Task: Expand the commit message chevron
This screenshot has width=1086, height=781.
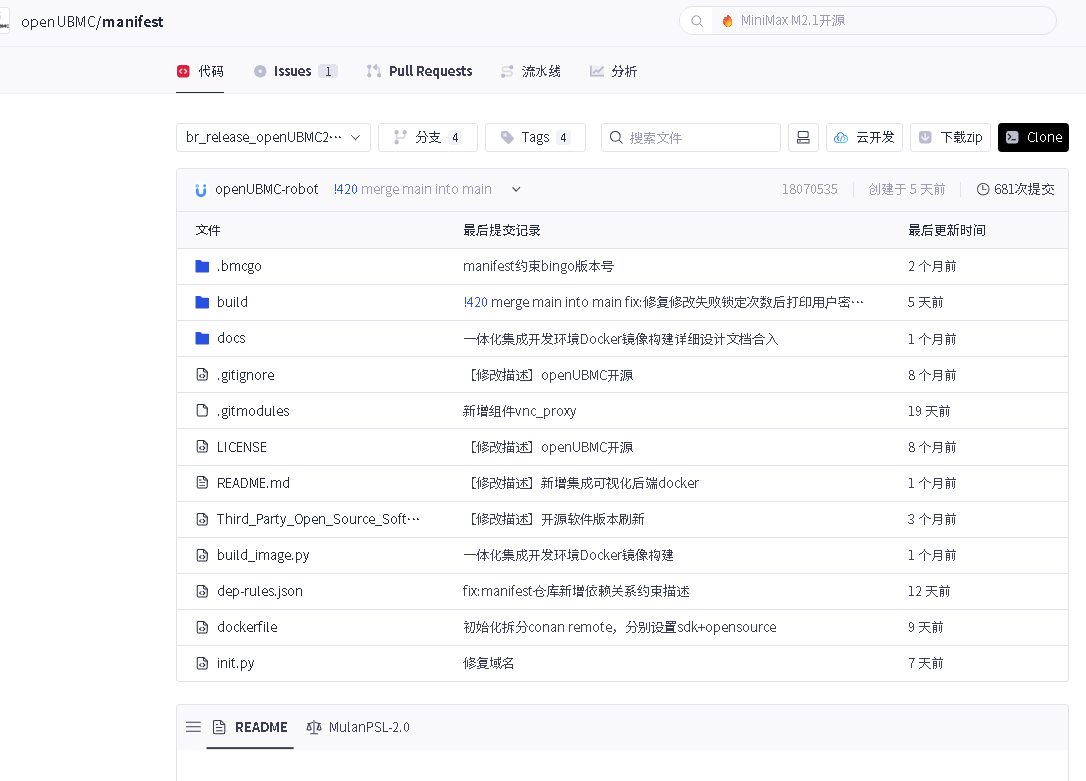Action: coord(516,189)
